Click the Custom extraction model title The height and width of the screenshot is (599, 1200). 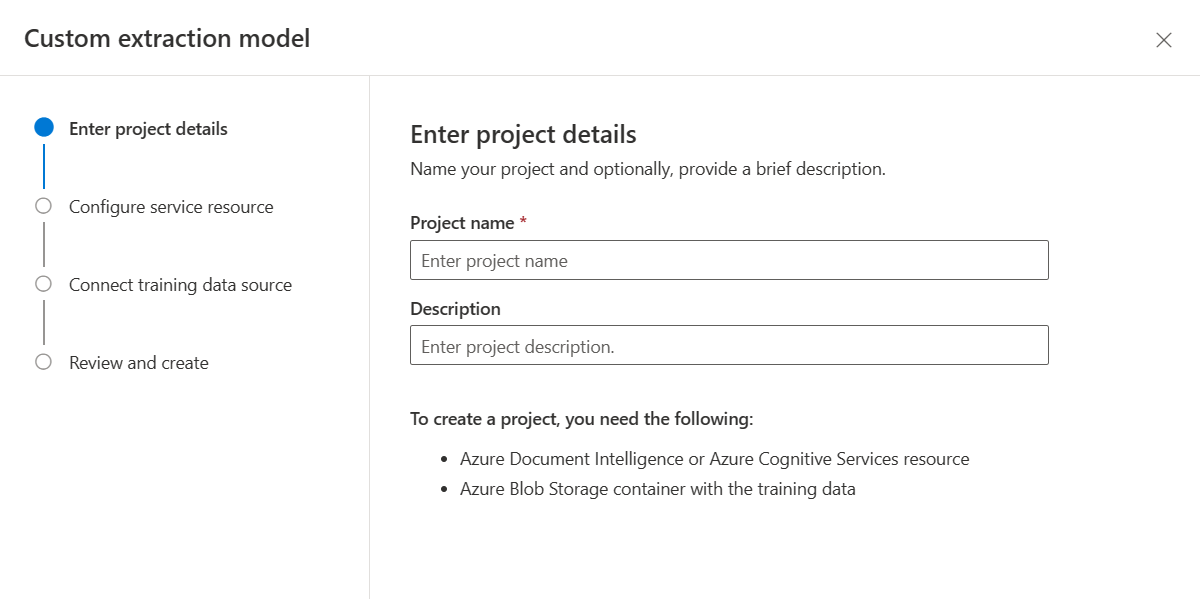tap(167, 38)
